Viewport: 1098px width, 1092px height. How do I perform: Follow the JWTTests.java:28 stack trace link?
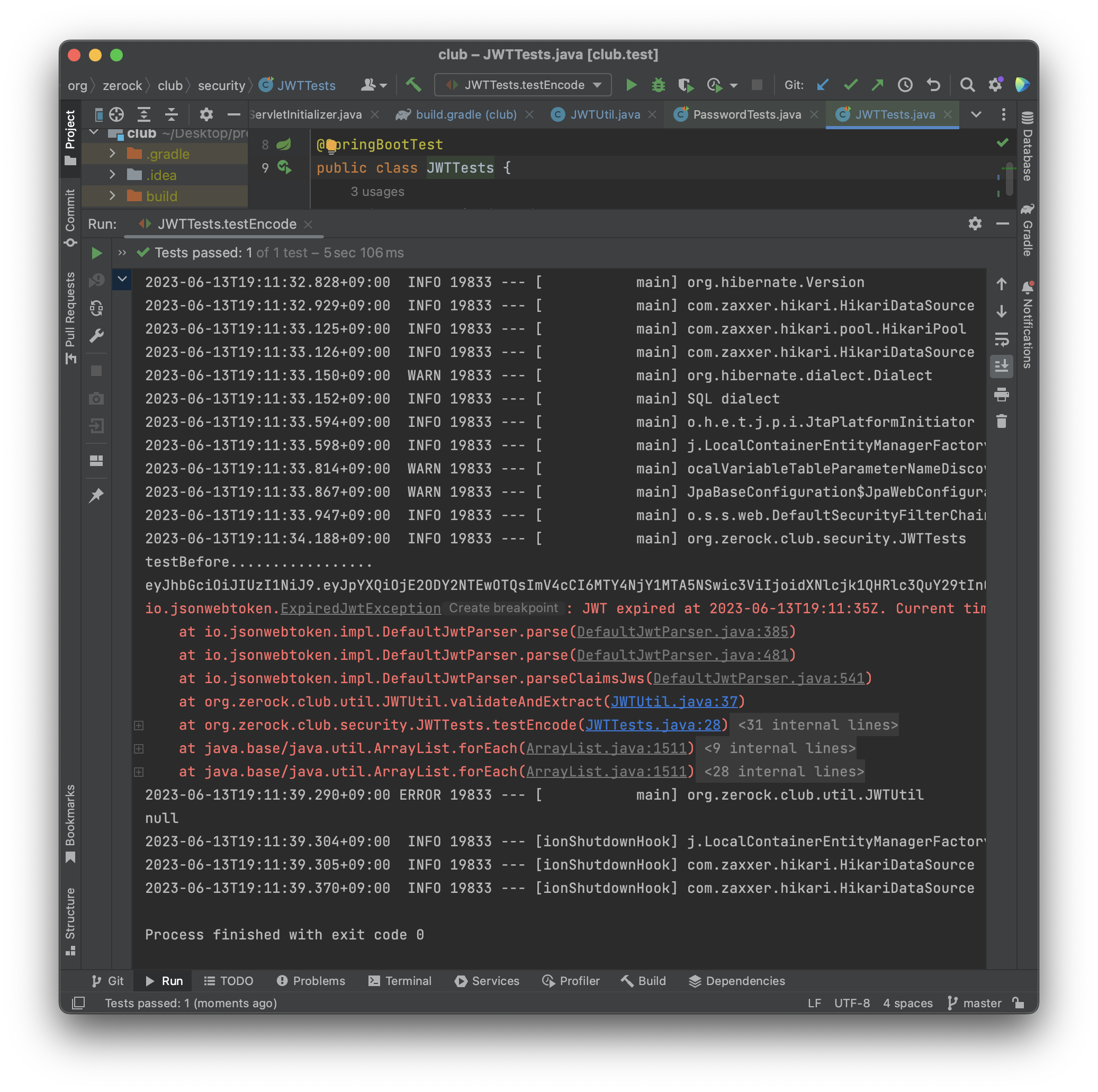click(x=653, y=726)
